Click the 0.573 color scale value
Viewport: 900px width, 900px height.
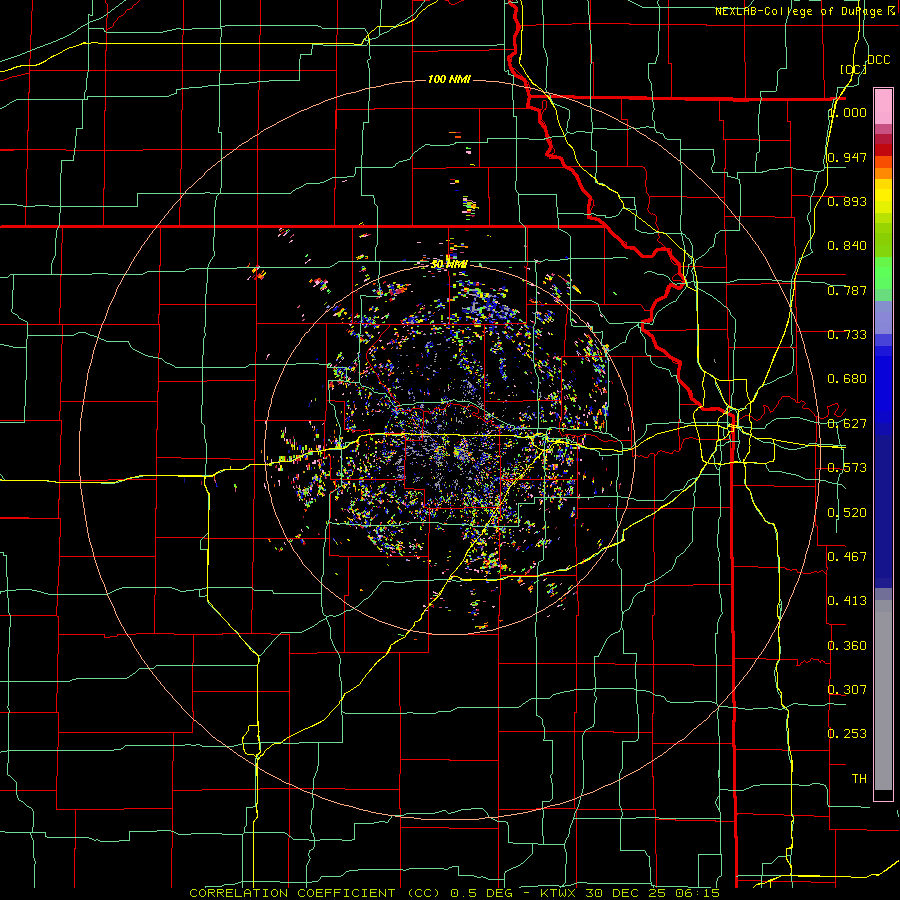coord(847,468)
